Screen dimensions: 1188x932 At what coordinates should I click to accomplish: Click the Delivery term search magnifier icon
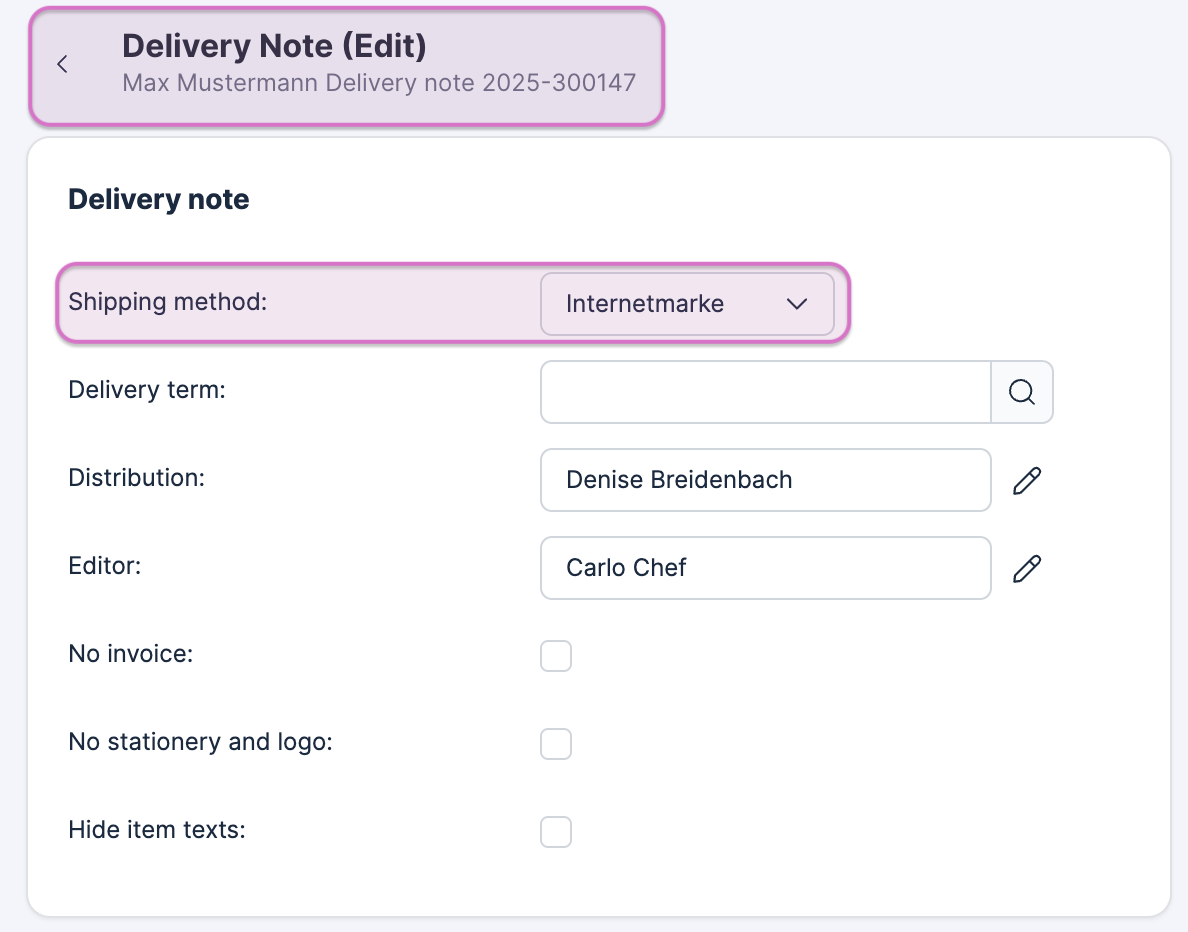pos(1021,392)
